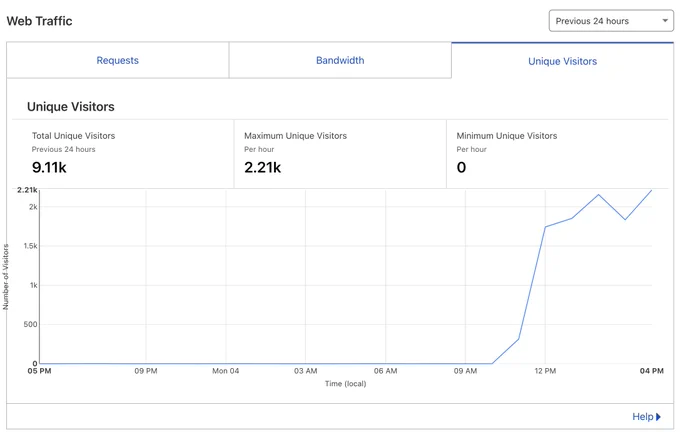The height and width of the screenshot is (435, 680).
Task: Click the dropdown caret arrow icon
Action: pyautogui.click(x=665, y=21)
